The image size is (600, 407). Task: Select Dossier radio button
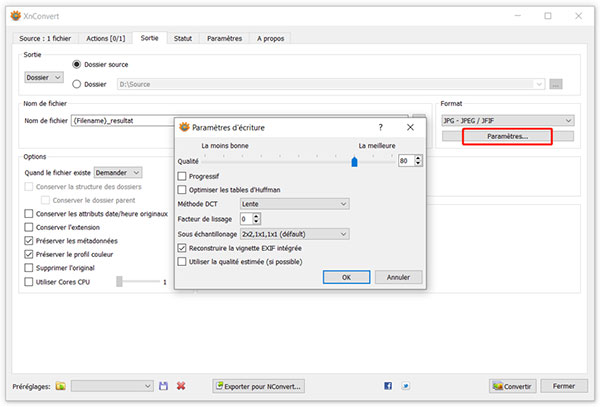click(77, 84)
